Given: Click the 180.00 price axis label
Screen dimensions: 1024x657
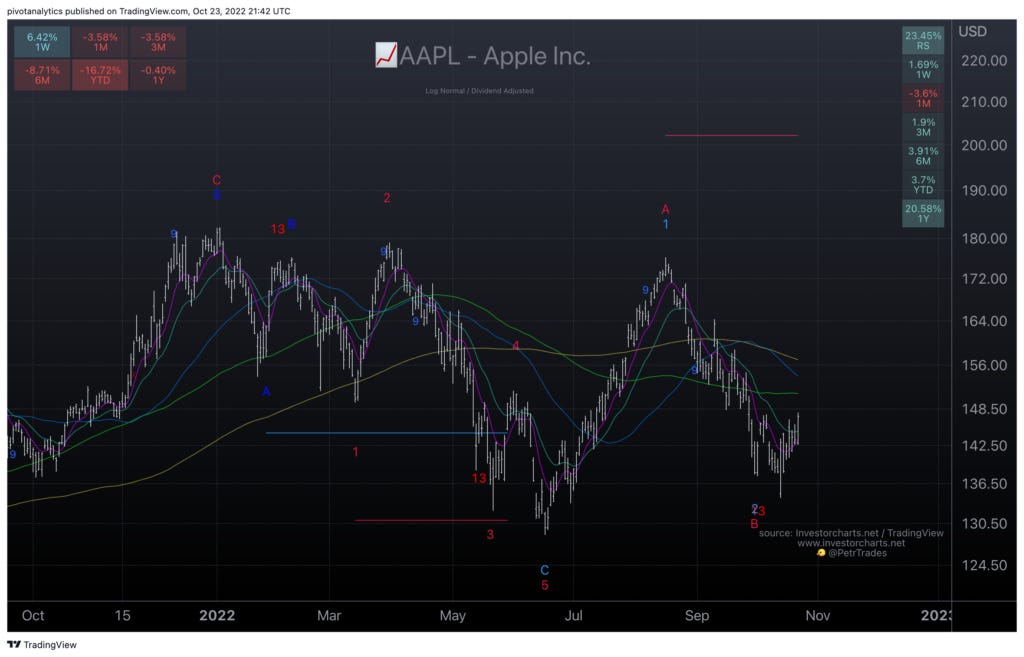Looking at the screenshot, I should pyautogui.click(x=984, y=238).
